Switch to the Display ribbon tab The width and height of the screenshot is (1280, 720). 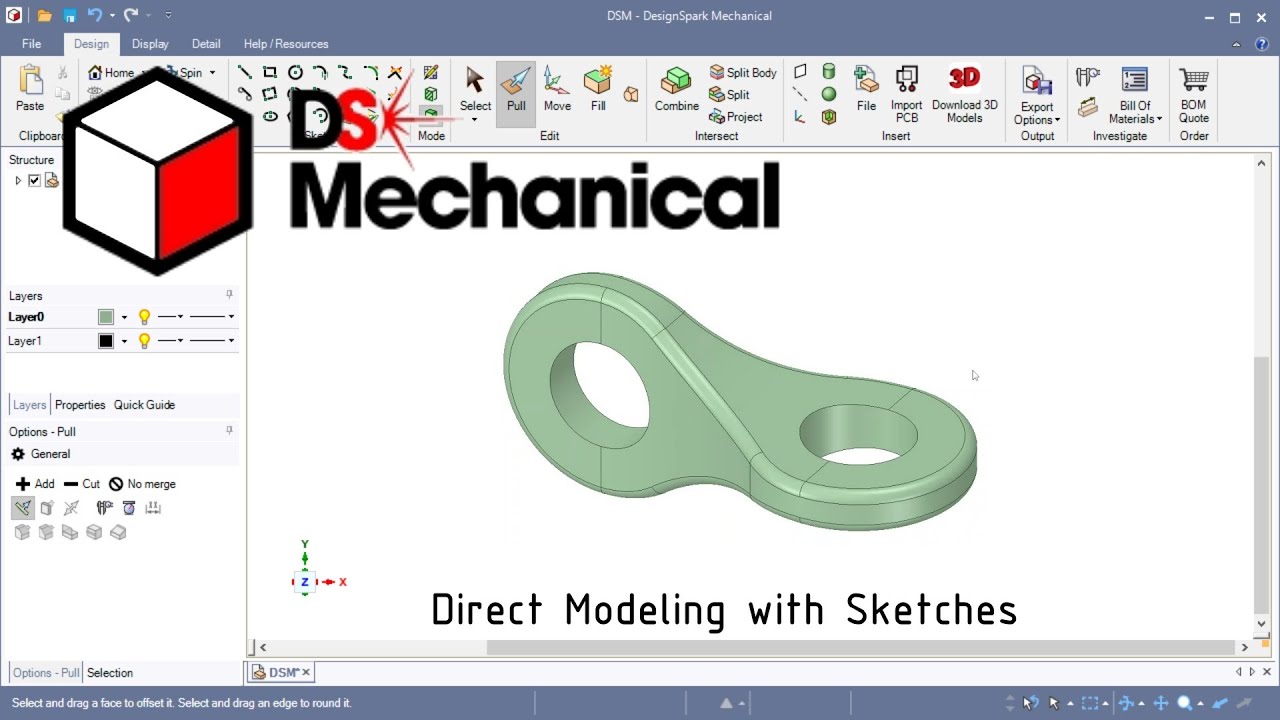click(x=150, y=44)
